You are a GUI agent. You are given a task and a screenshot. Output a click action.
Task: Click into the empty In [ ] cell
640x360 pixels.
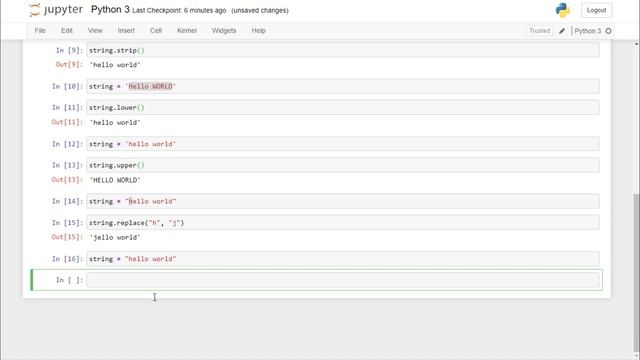point(343,280)
